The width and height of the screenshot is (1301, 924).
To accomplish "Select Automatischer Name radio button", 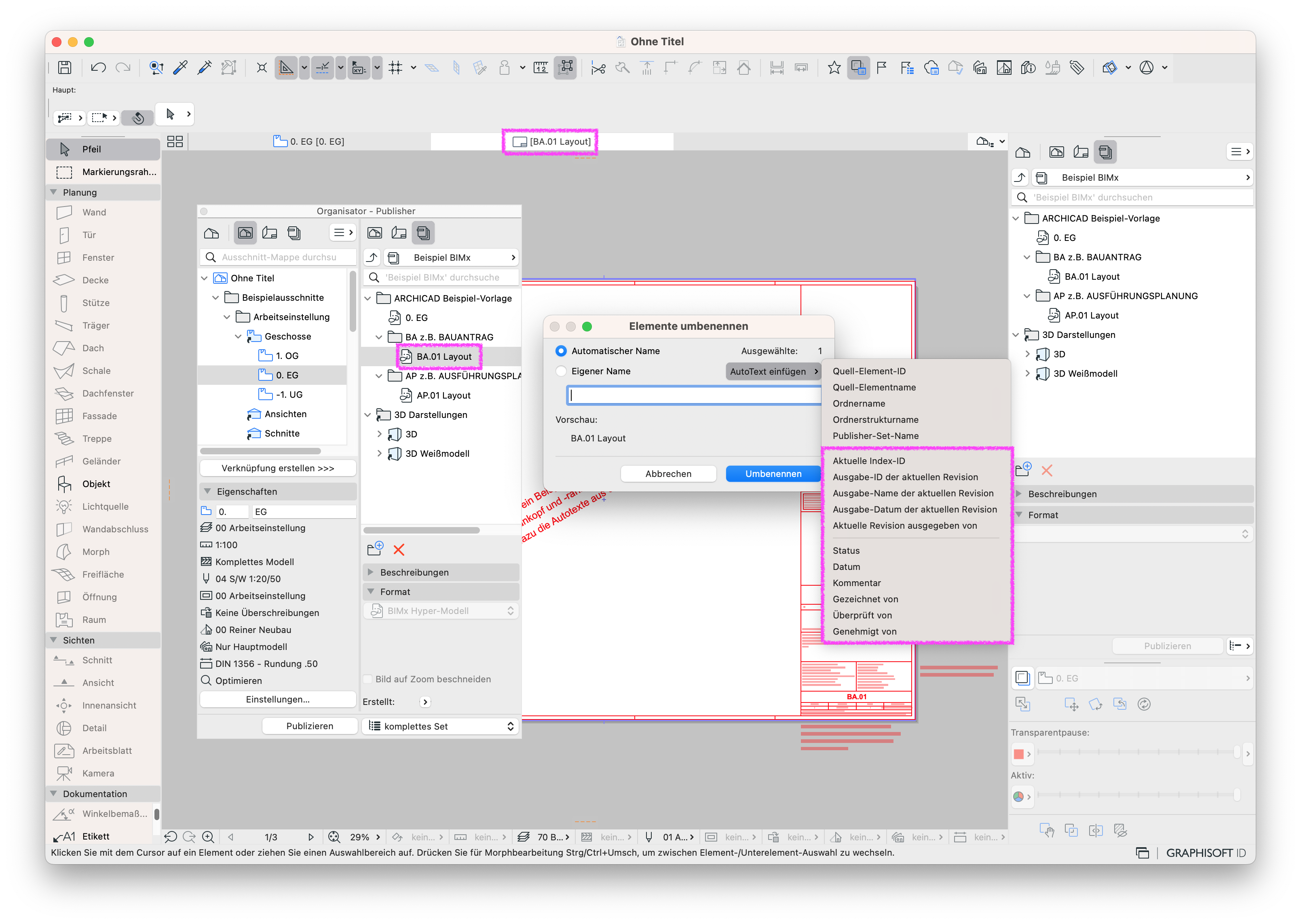I will [561, 351].
